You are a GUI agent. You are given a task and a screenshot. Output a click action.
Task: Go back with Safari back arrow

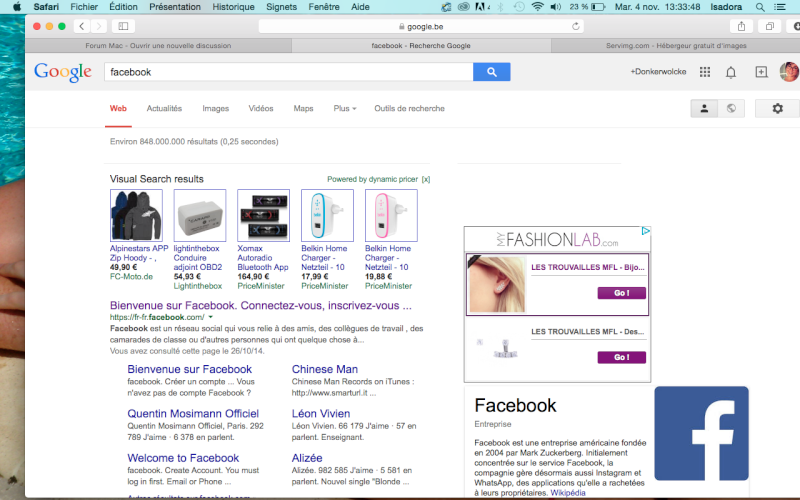[x=82, y=26]
